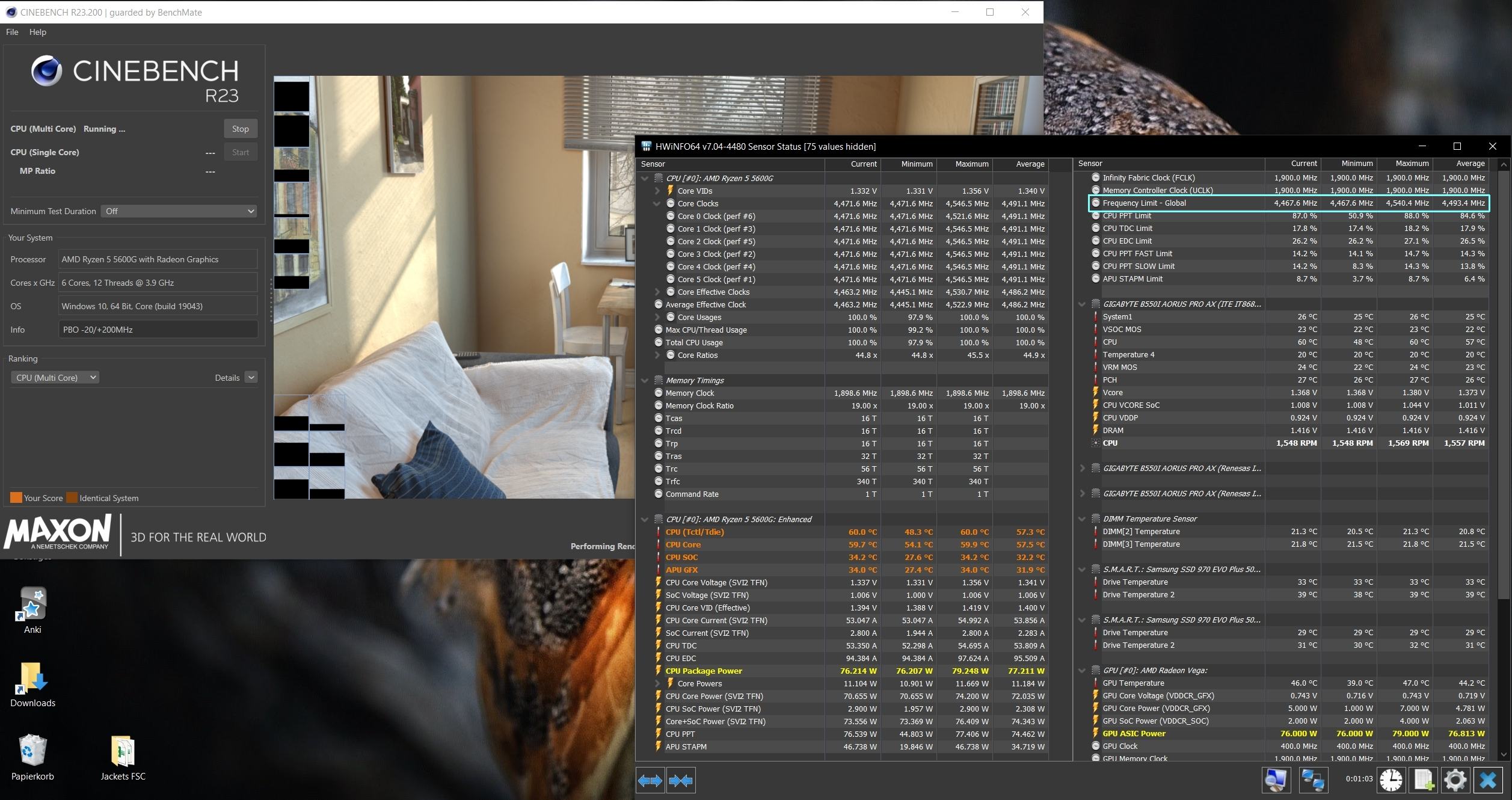This screenshot has height=800, width=1512.
Task: Start logging with HWiNFO document plus icon
Action: 1424,780
